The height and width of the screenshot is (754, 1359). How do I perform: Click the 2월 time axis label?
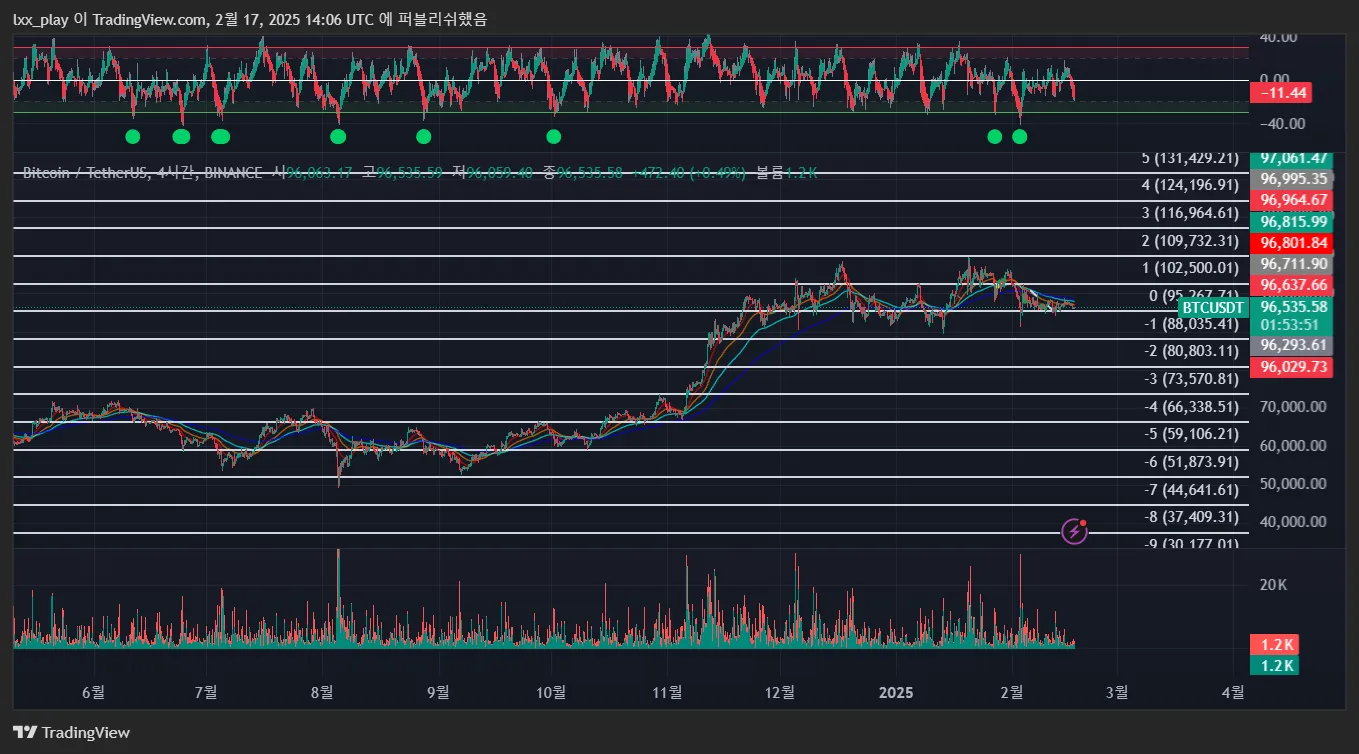click(x=1012, y=691)
